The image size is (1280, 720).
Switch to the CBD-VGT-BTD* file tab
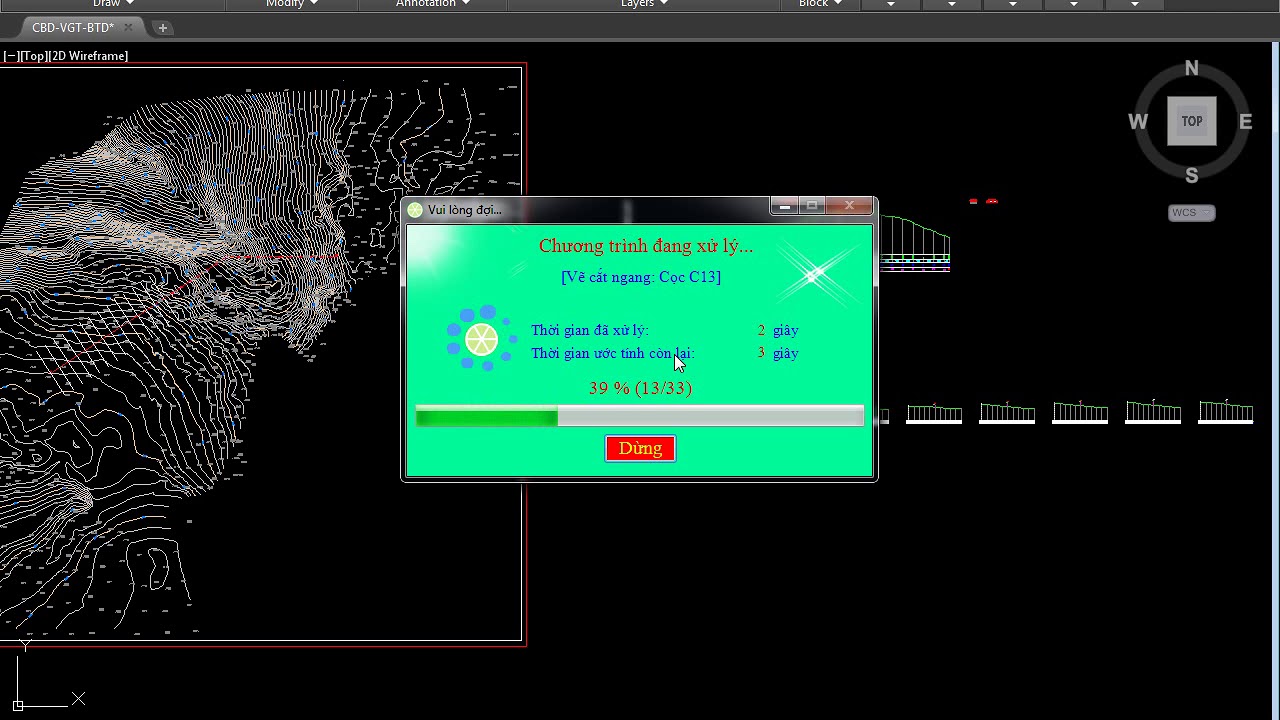pos(73,28)
